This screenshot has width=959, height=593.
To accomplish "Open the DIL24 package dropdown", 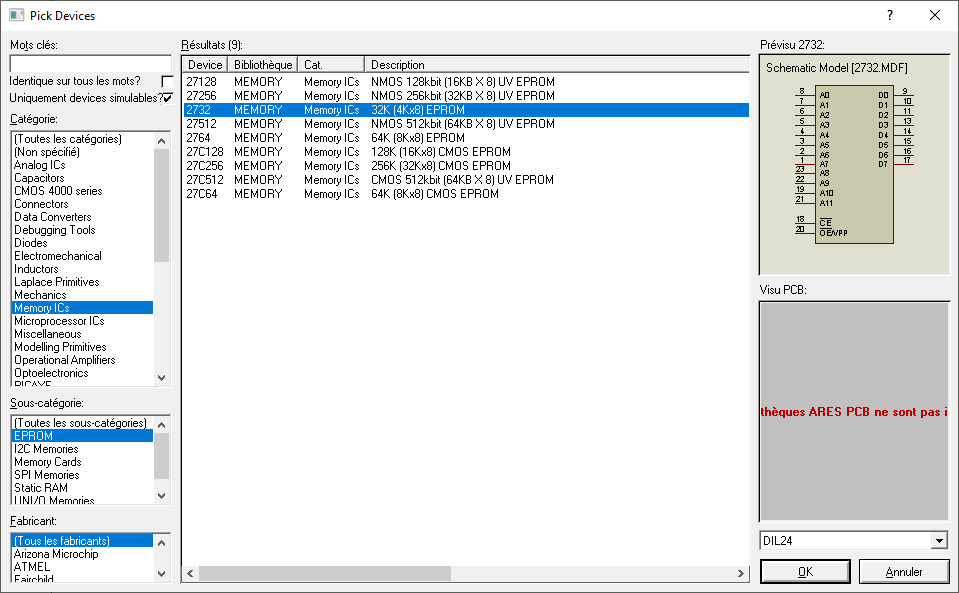I will (x=938, y=541).
